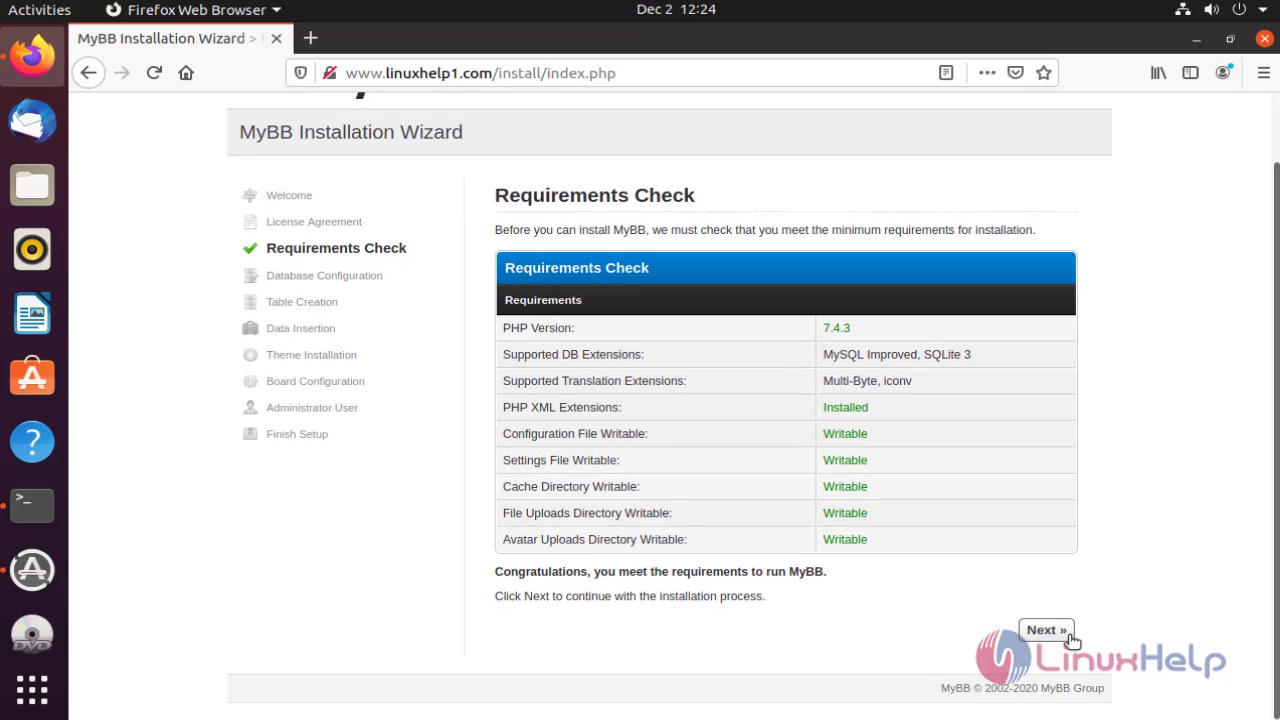Open the Terminal from the dock
The image size is (1280, 720).
[x=33, y=505]
